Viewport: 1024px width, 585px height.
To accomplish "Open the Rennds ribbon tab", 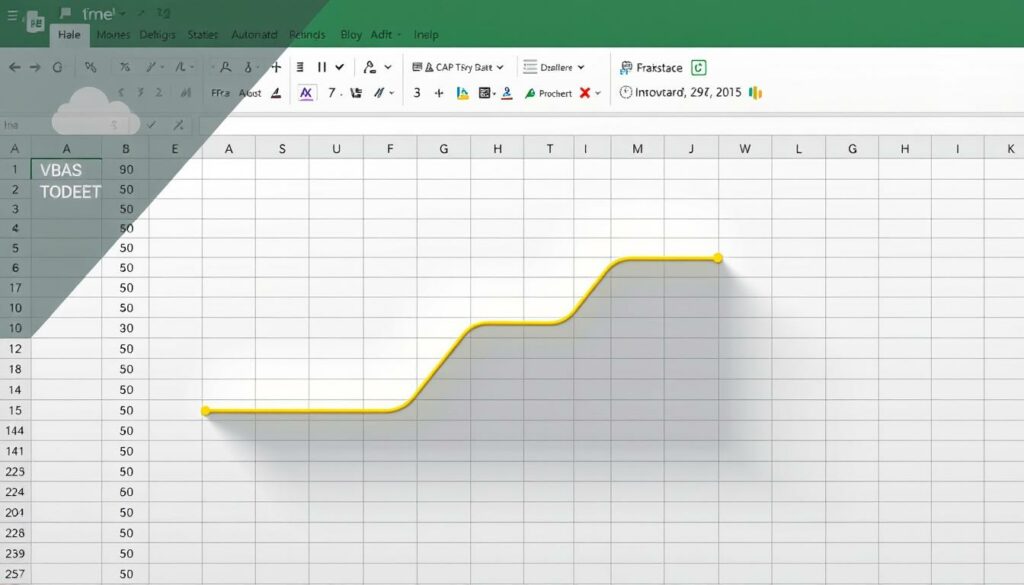I will [x=307, y=35].
